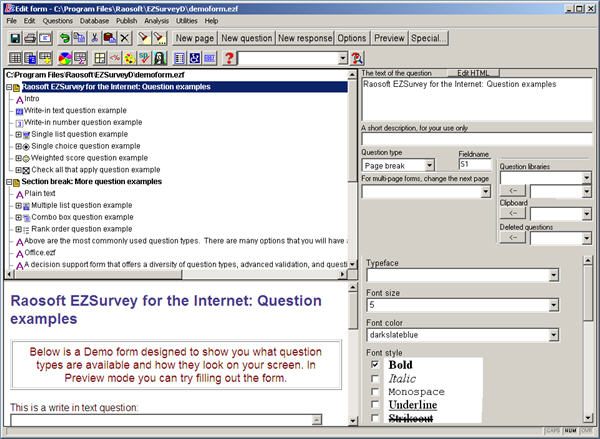This screenshot has width=600, height=439.
Task: Open the Font size dropdown
Action: click(553, 305)
